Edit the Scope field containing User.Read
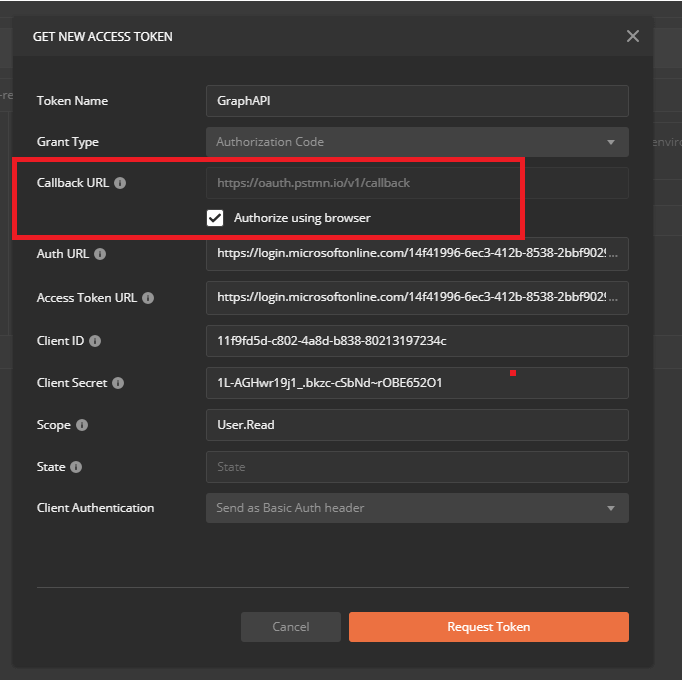 416,425
